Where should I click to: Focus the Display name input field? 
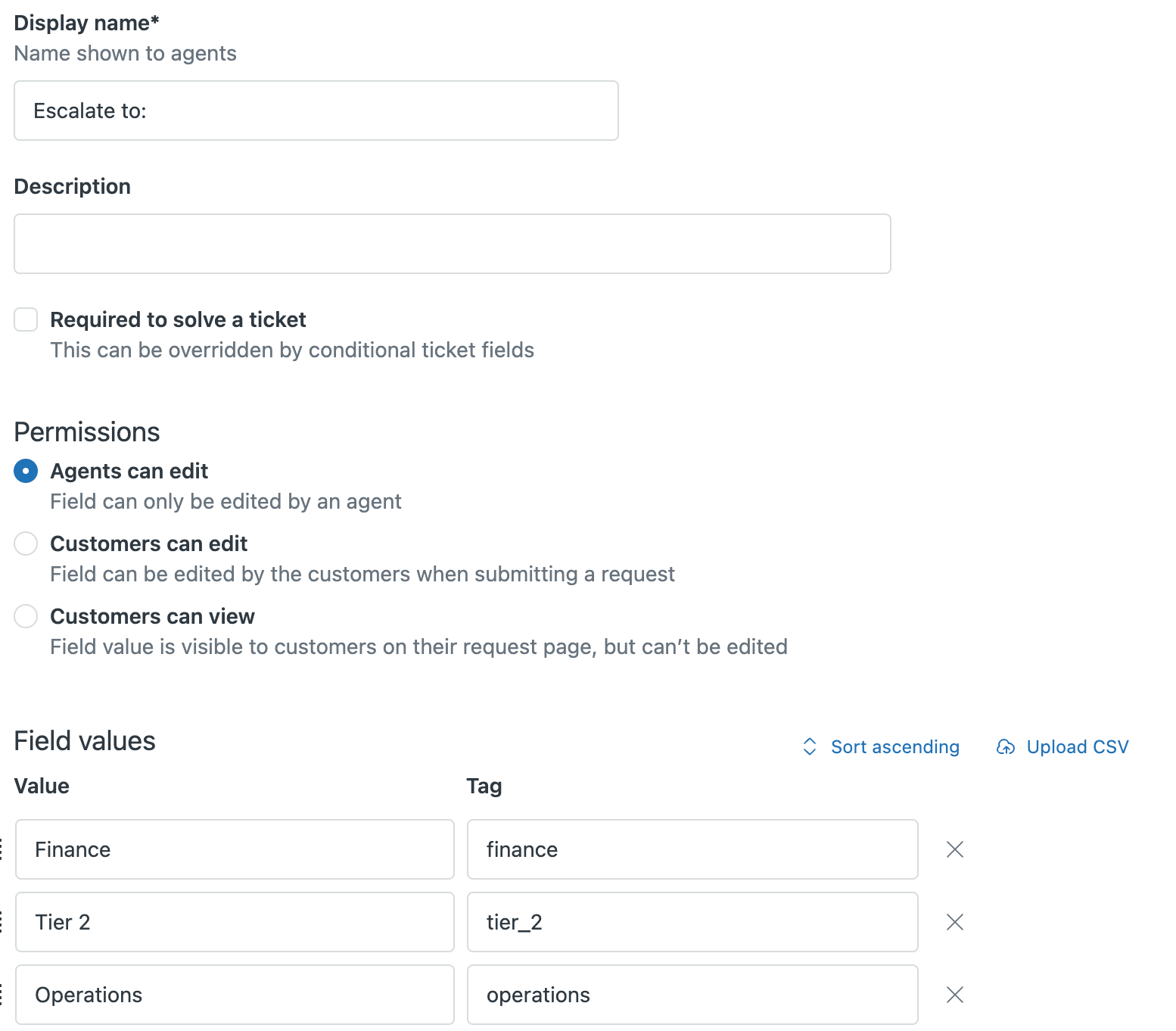tap(316, 111)
